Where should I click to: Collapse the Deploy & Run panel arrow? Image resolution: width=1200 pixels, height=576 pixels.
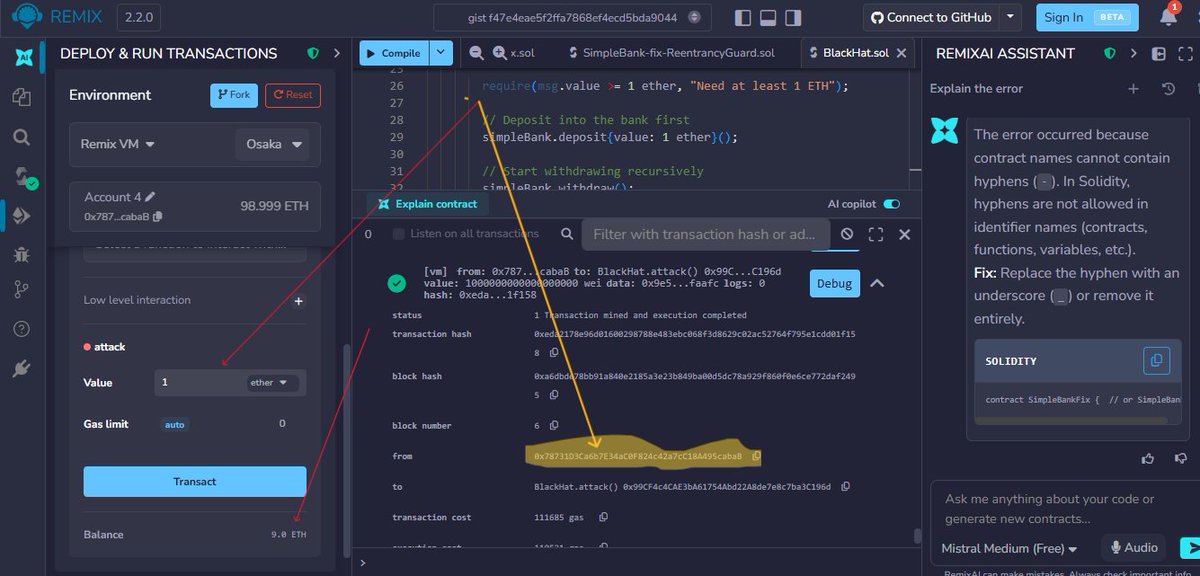(x=339, y=53)
